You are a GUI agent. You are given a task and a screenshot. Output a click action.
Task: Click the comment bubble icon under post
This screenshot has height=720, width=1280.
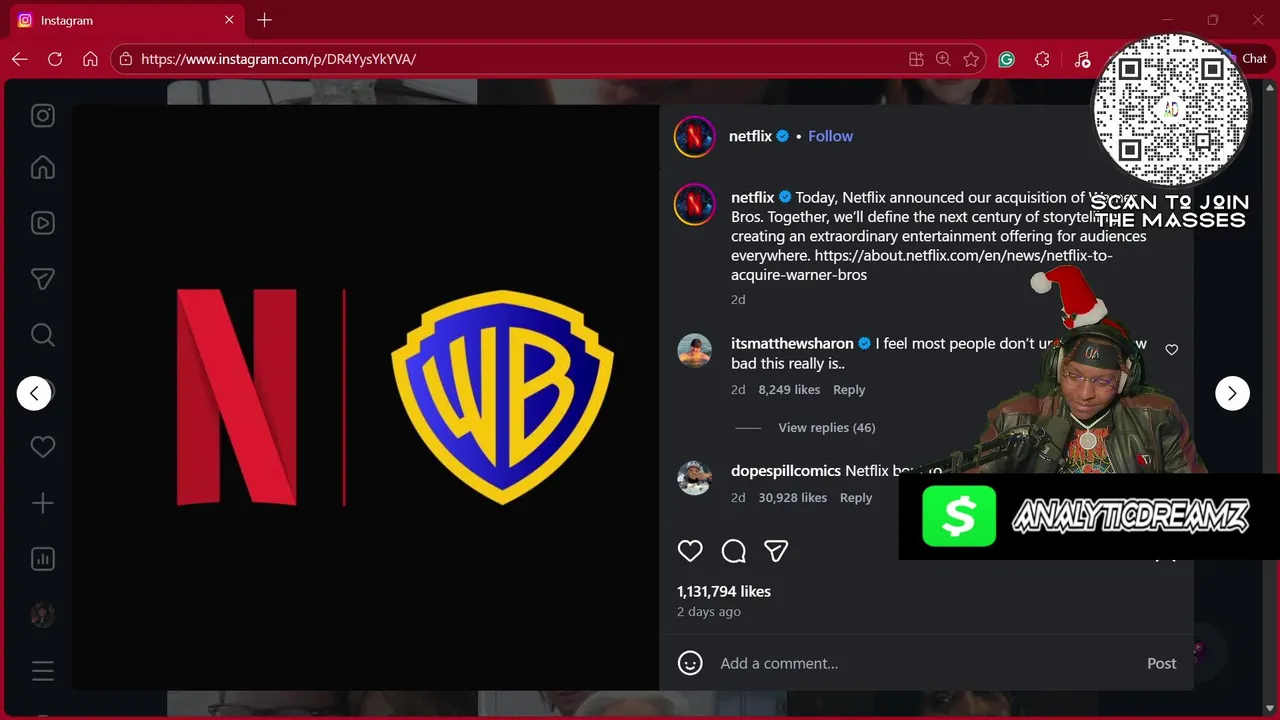click(x=734, y=551)
